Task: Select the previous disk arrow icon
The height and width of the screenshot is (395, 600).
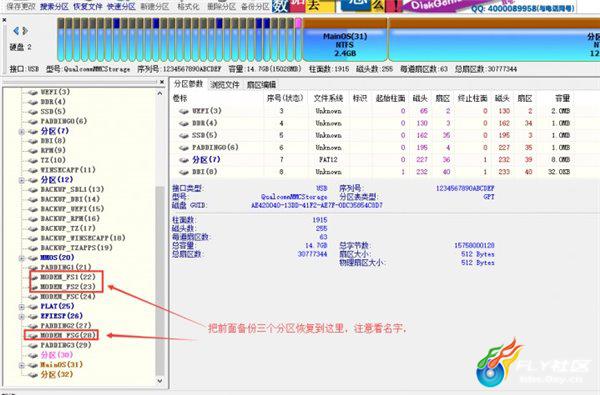Action: click(16, 31)
